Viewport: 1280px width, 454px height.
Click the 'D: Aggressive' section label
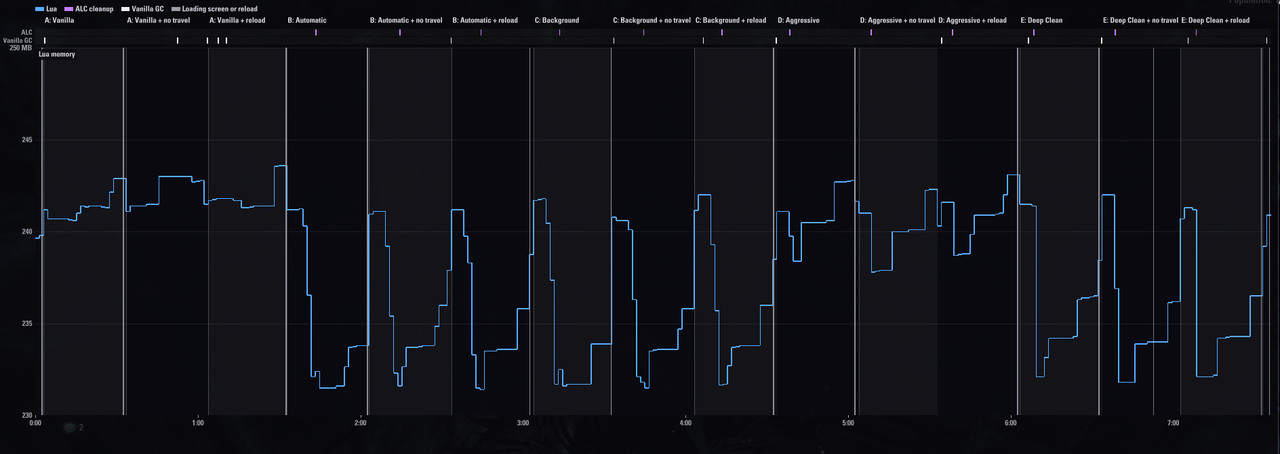pos(799,20)
